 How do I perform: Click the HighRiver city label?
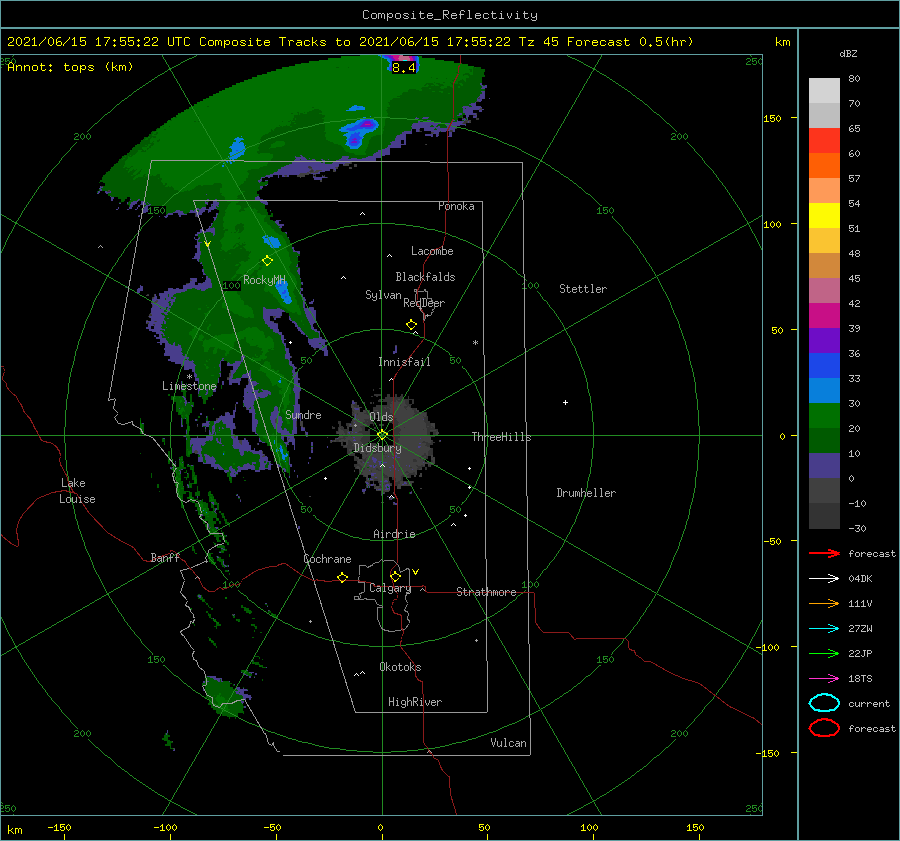point(415,702)
